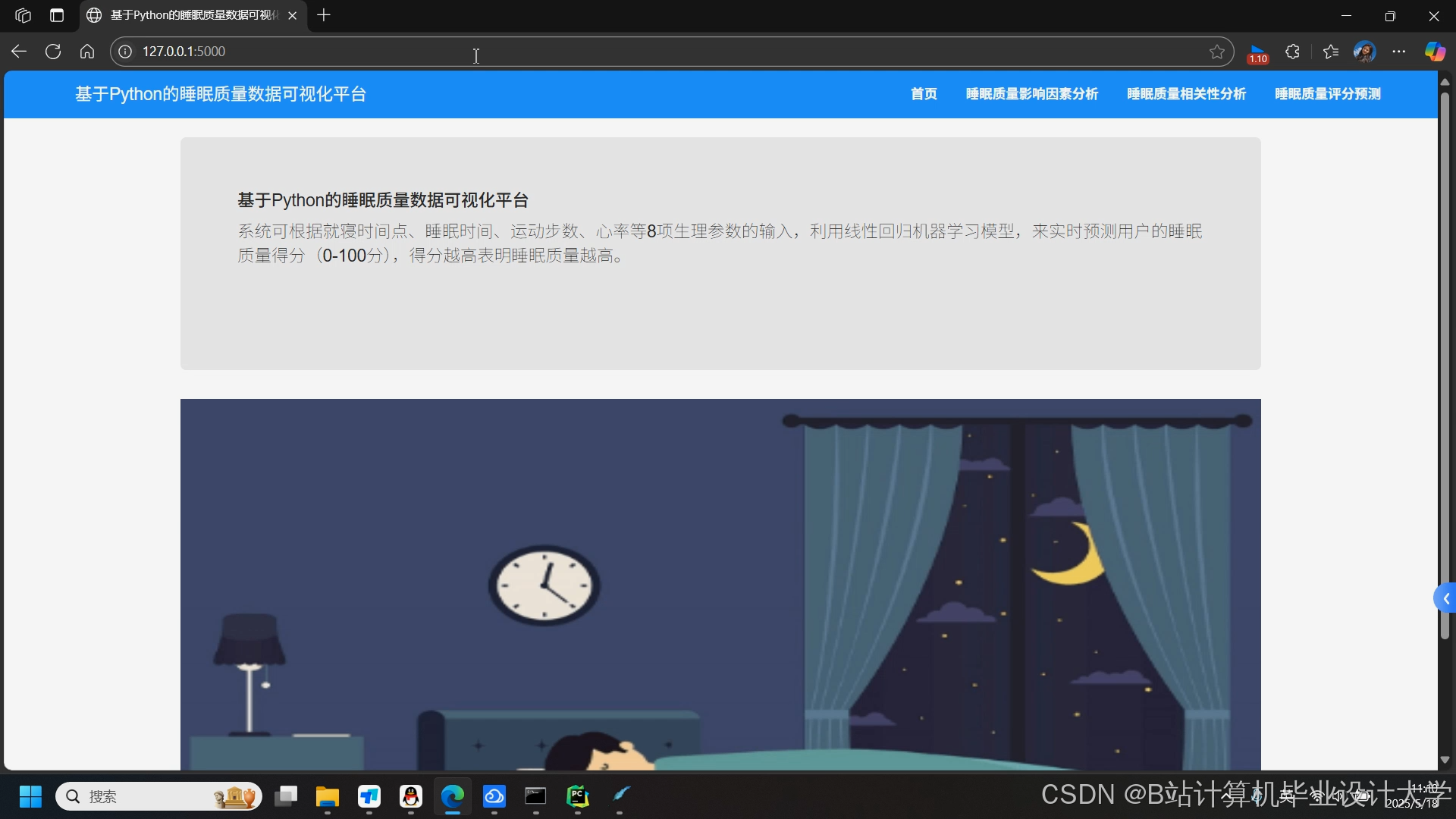This screenshot has width=1456, height=819.
Task: Add page to favorites star icon
Action: click(x=1217, y=52)
